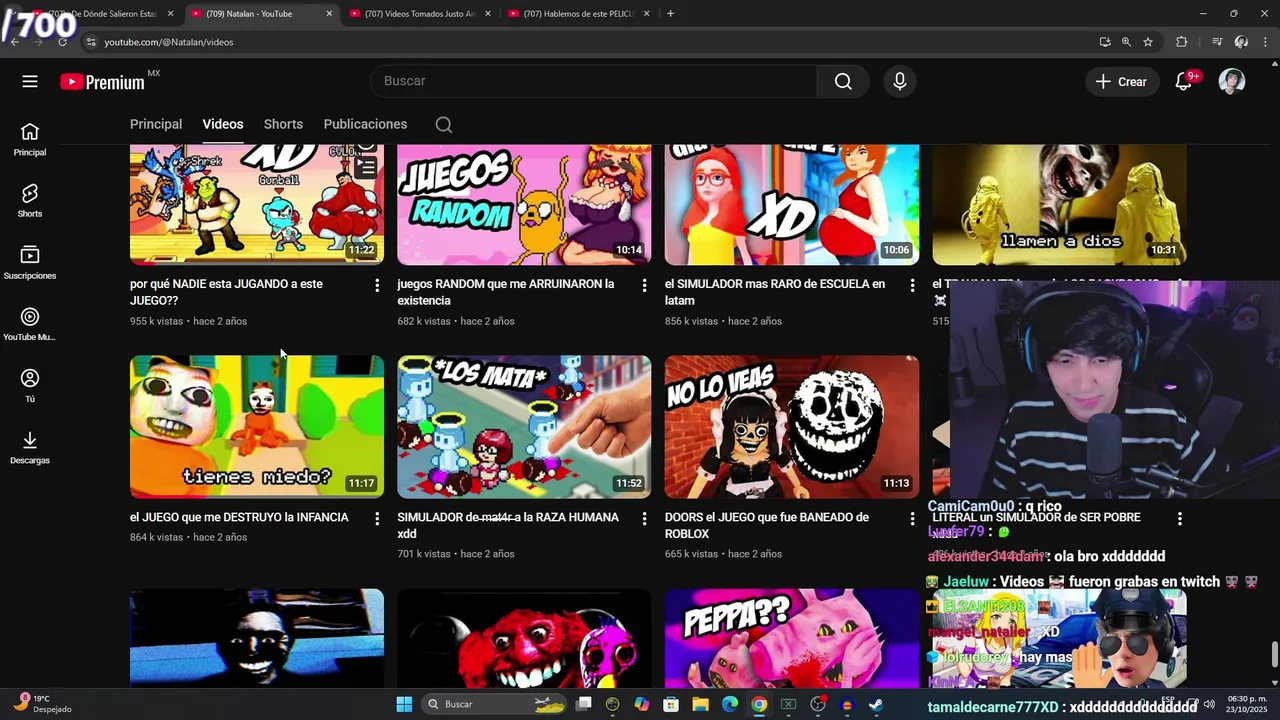
Task: Open options for 'DOORS el JUEGO' video
Action: [x=912, y=518]
